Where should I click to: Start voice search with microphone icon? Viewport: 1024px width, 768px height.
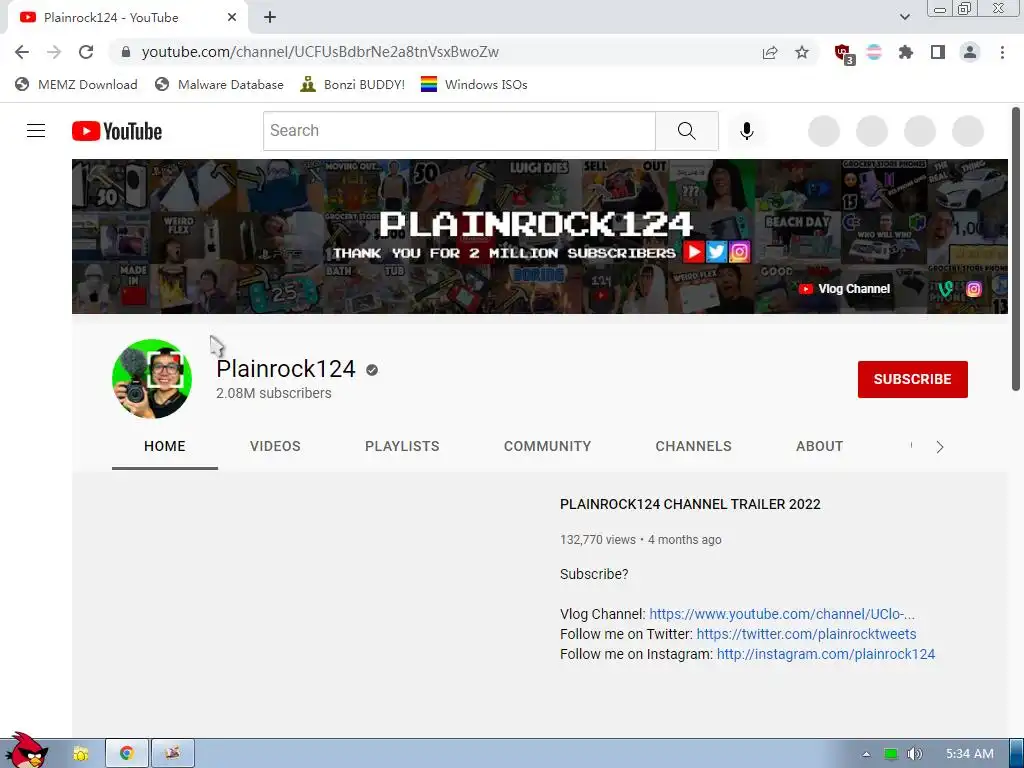tap(746, 131)
